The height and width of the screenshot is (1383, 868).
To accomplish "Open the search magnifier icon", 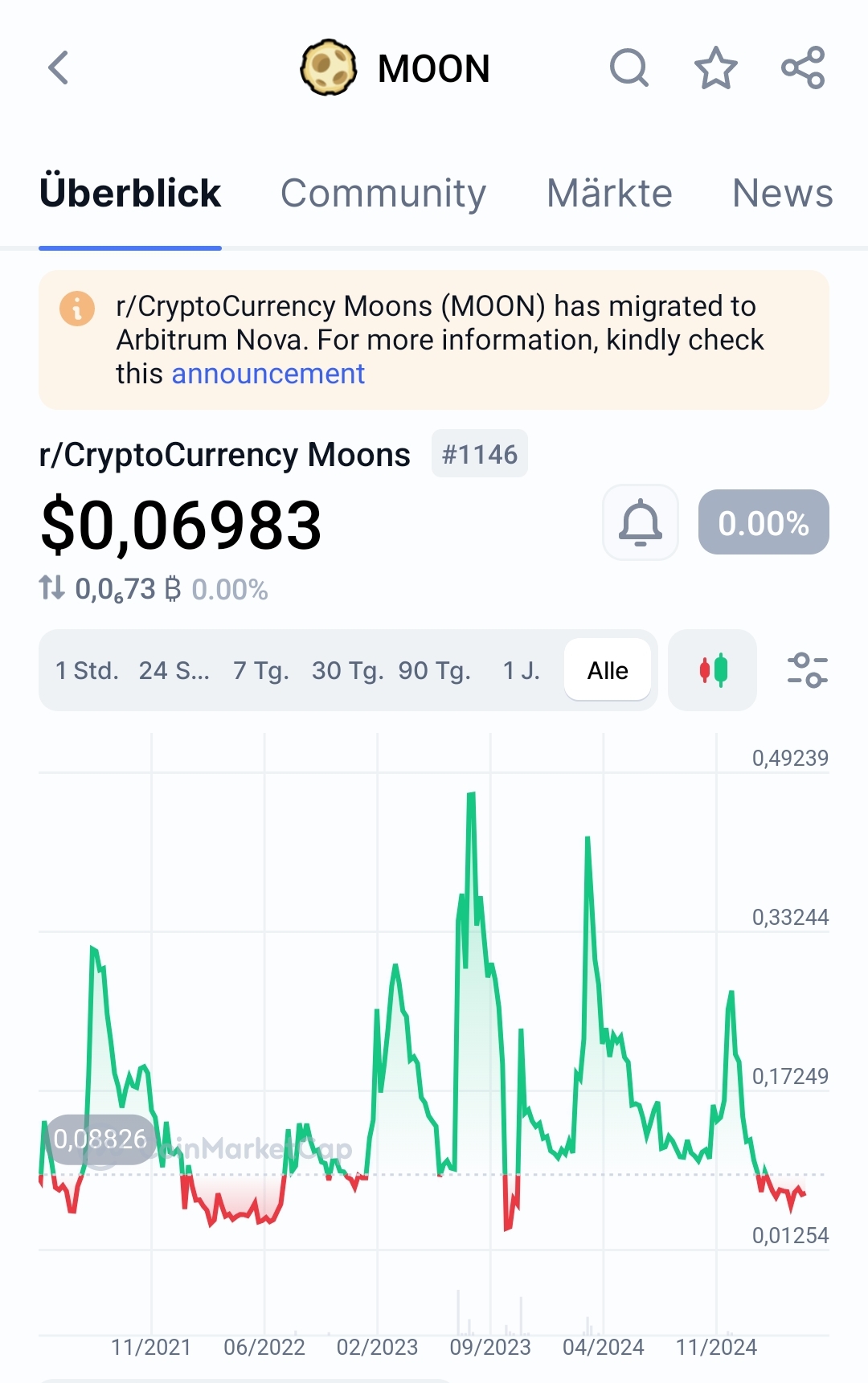I will click(629, 68).
